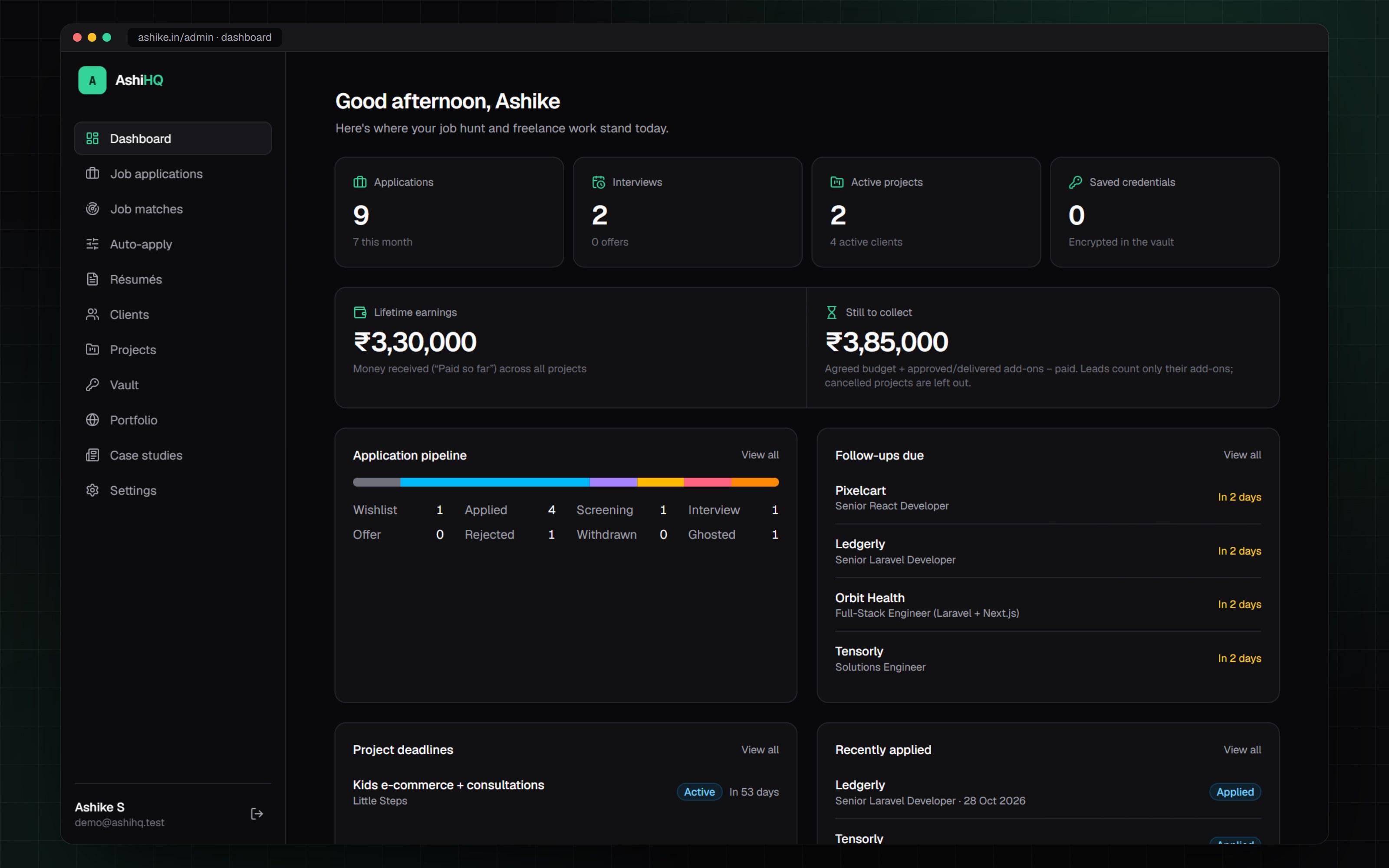Viewport: 1389px width, 868px height.
Task: Click the calendar-clock icon on Interviews card
Action: coord(599,182)
